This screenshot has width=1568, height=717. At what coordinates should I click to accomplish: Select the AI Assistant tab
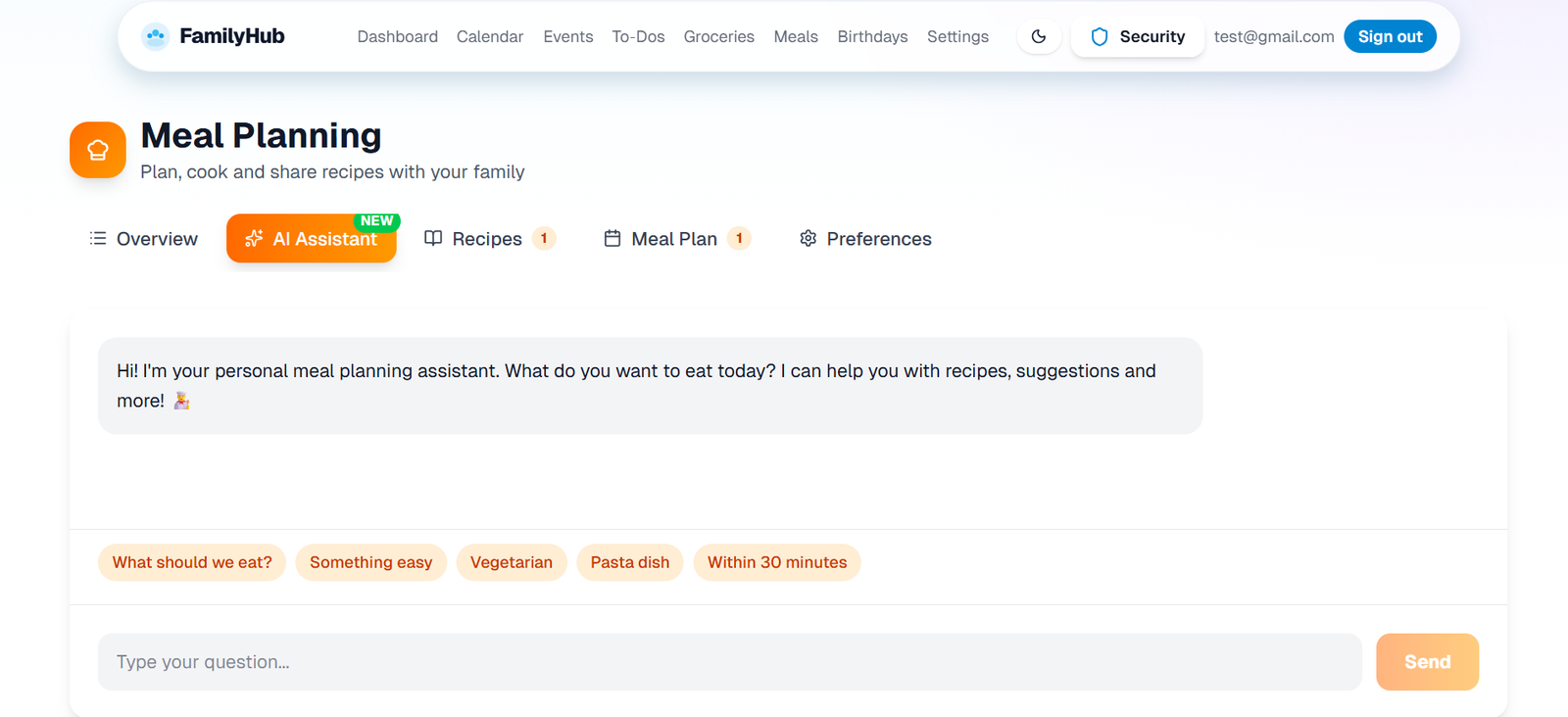pos(312,239)
